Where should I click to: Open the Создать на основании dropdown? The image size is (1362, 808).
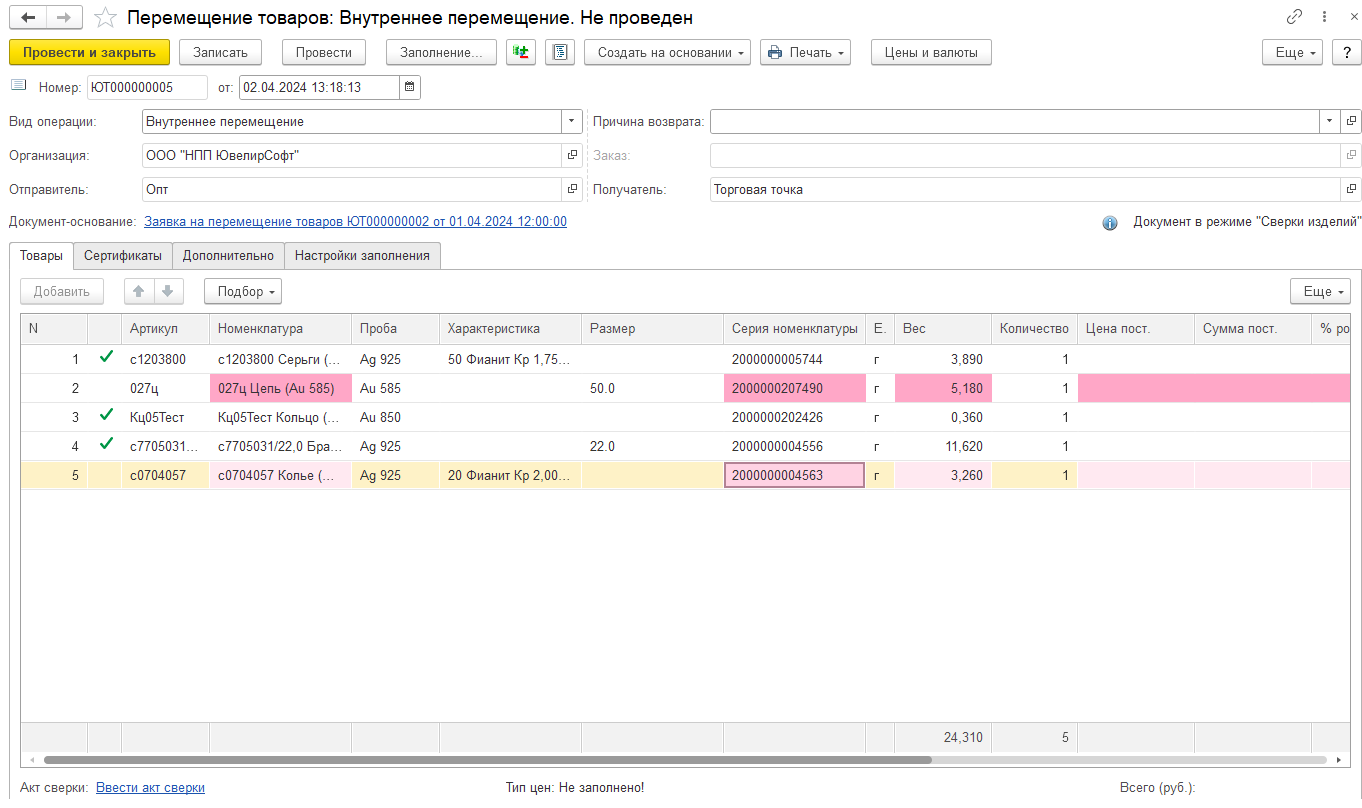click(668, 52)
